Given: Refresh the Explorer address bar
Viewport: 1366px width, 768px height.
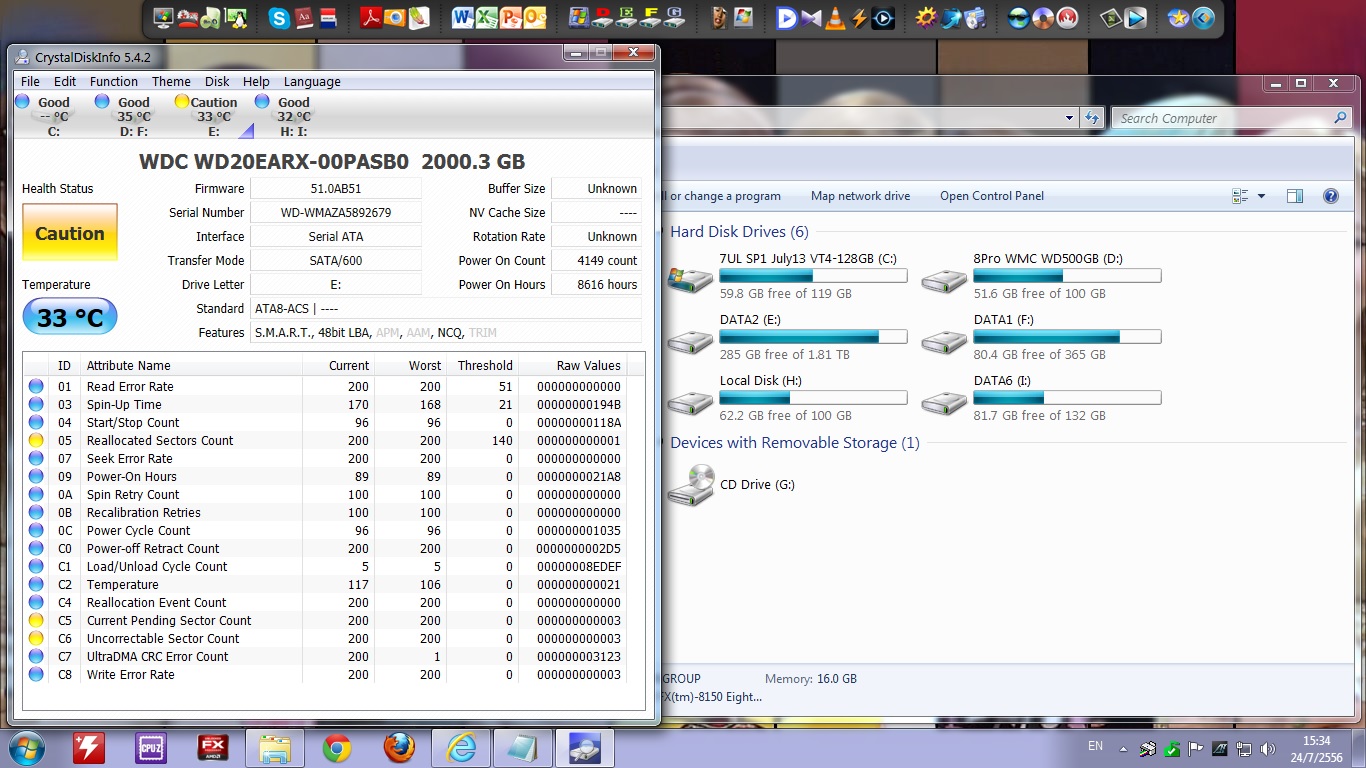Looking at the screenshot, I should pyautogui.click(x=1092, y=118).
